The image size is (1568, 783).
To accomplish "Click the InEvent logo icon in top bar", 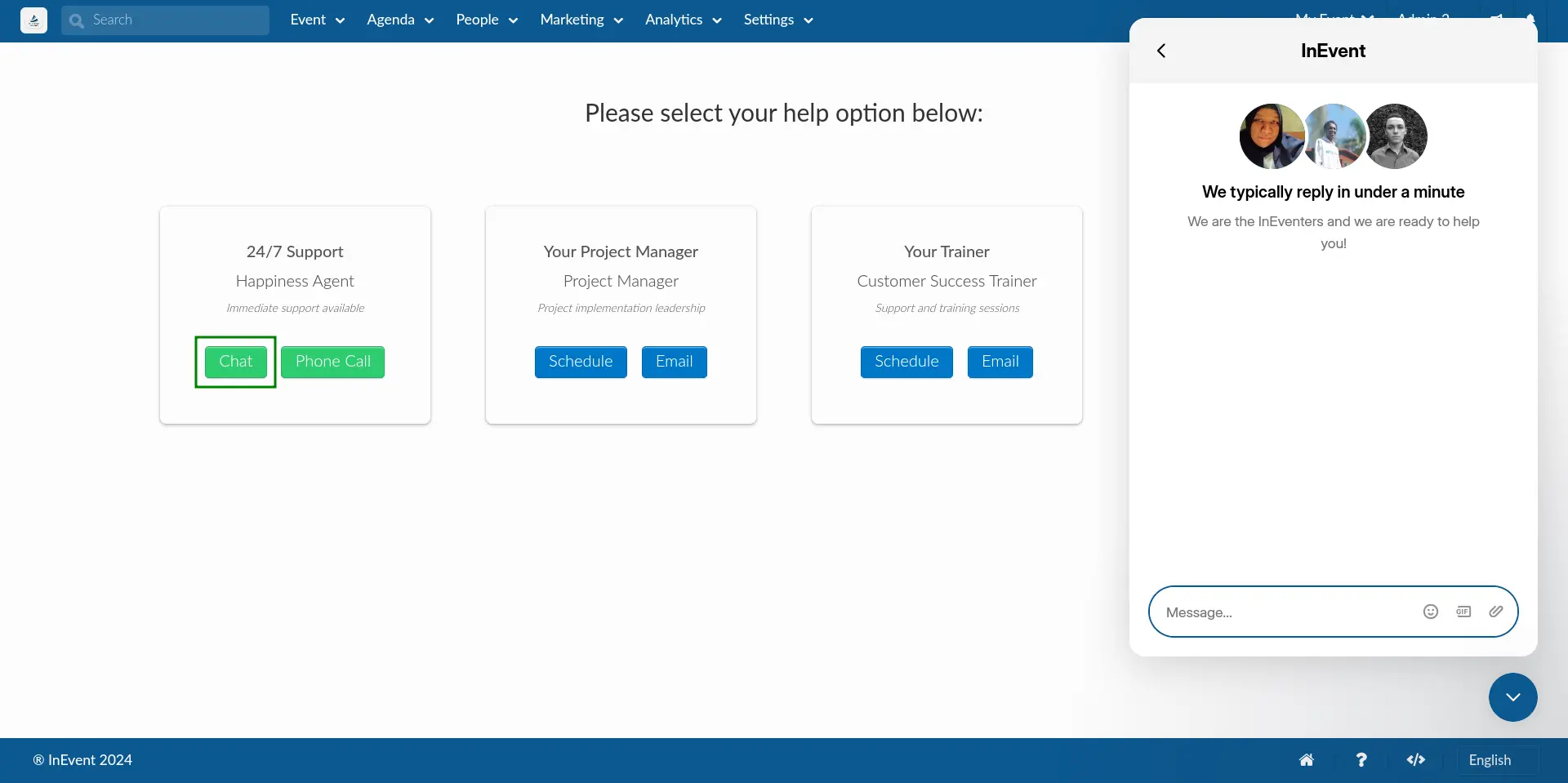I will point(33,20).
